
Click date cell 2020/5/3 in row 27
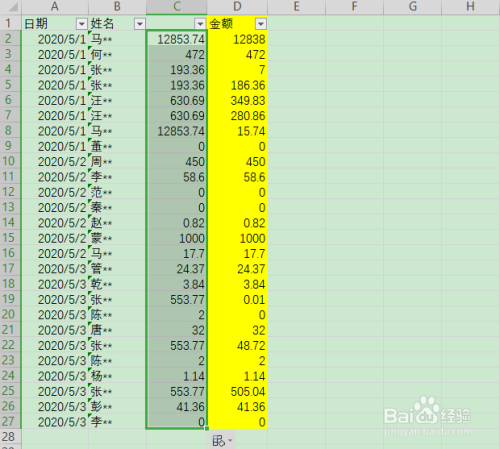pyautogui.click(x=55, y=422)
